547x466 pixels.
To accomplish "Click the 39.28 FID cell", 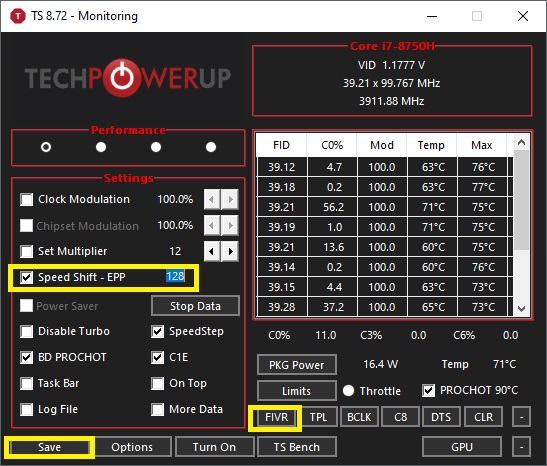I will (282, 307).
